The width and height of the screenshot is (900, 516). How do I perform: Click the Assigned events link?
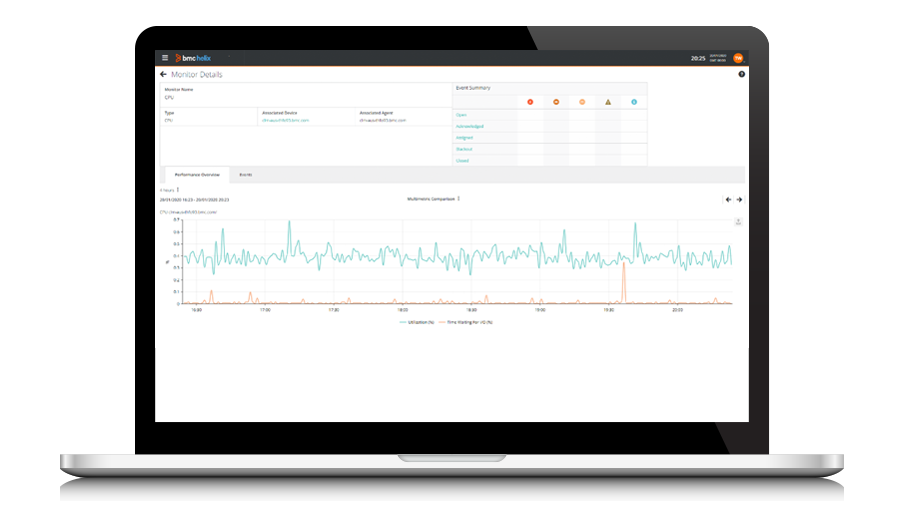[464, 138]
